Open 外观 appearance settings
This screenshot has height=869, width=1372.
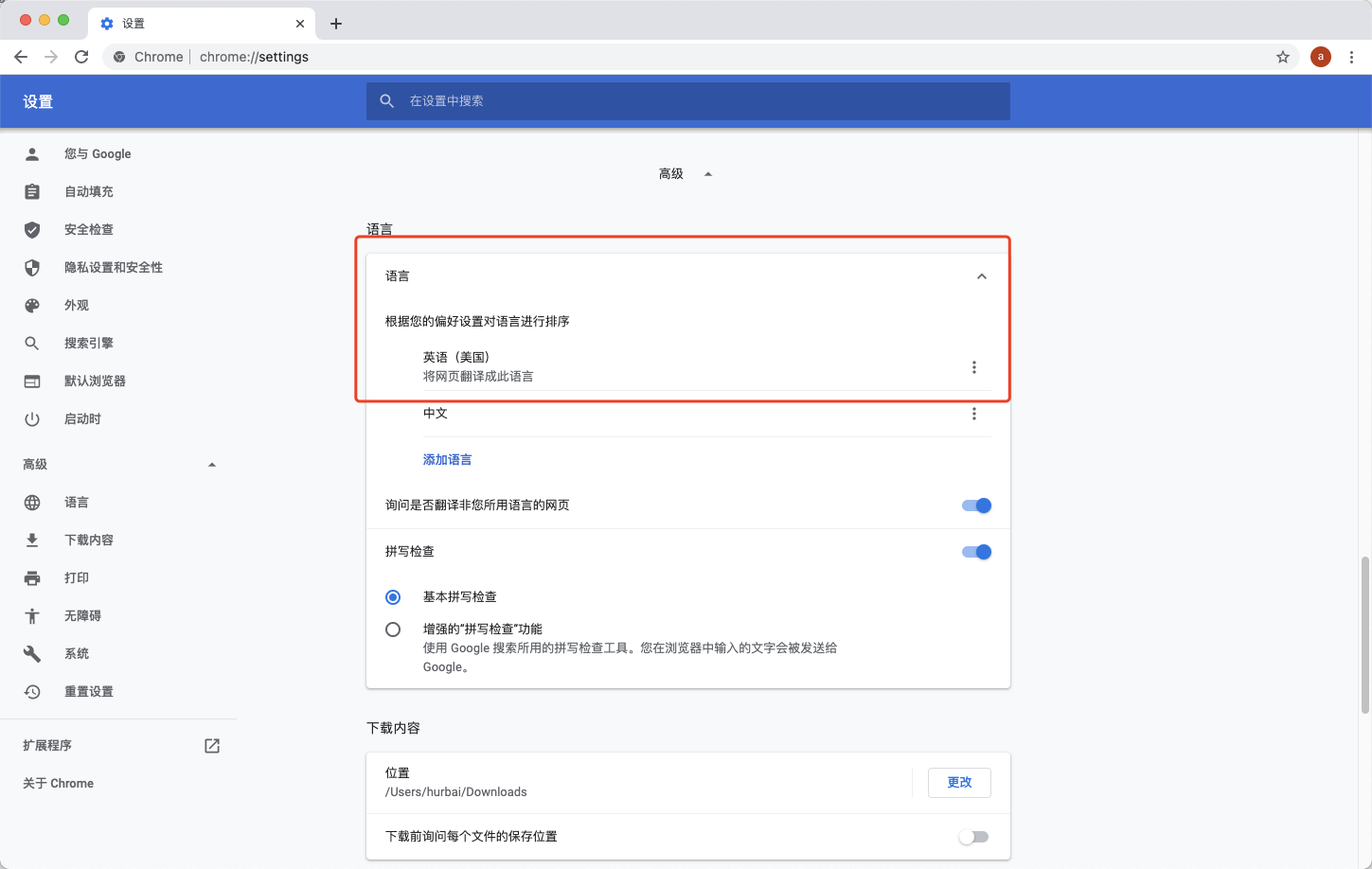coord(77,305)
